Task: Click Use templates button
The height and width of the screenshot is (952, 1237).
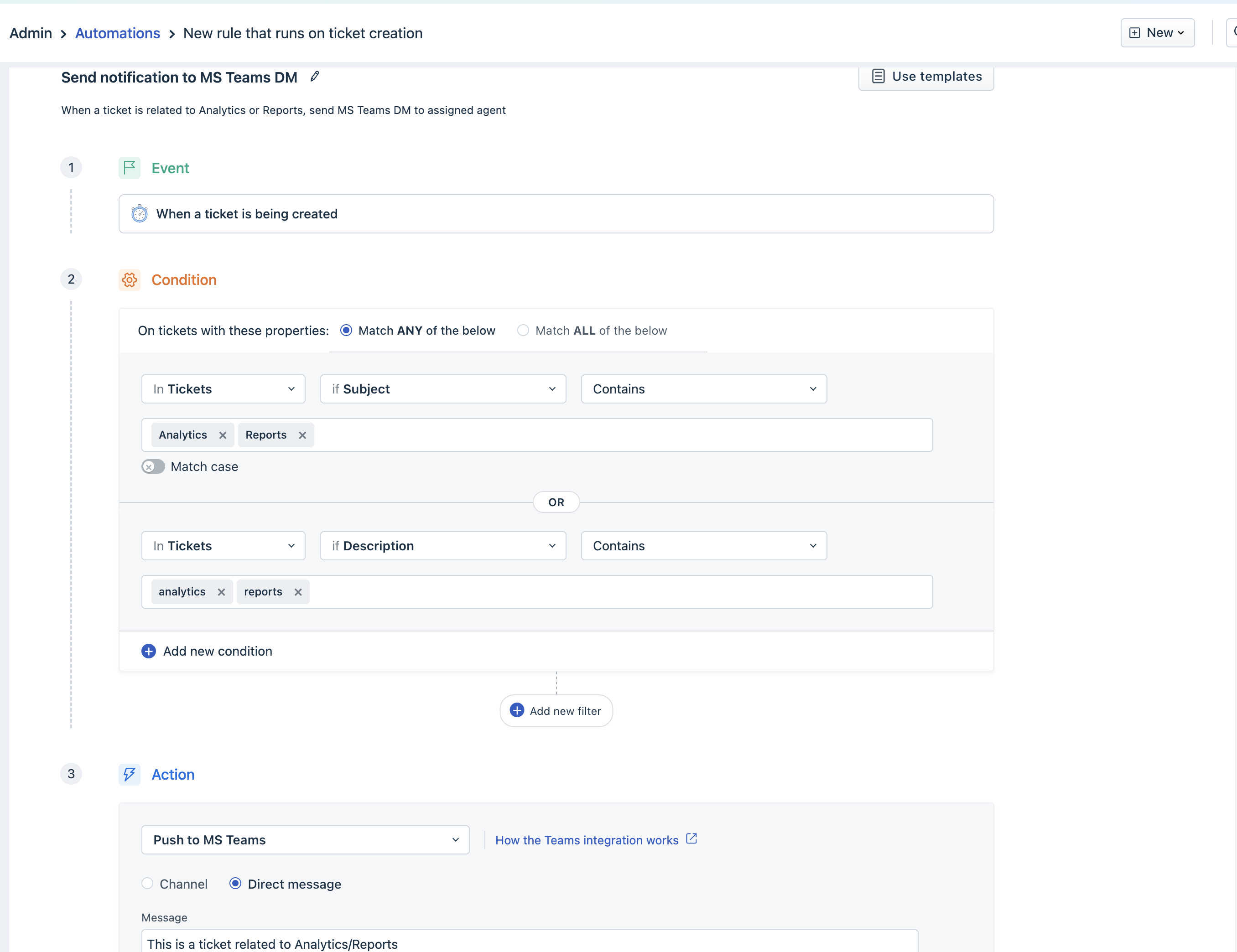Action: [926, 77]
